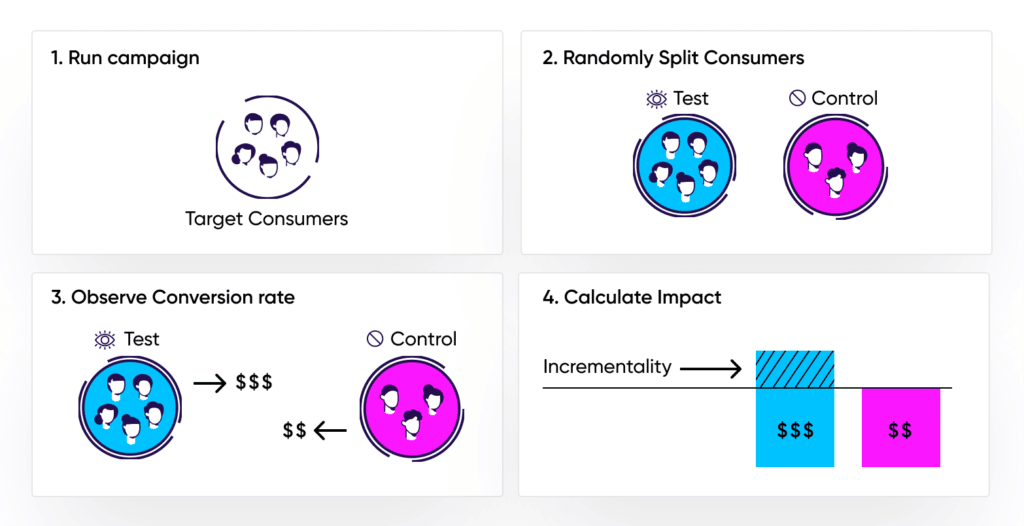Click the 'Target Consumers' label

tap(267, 218)
